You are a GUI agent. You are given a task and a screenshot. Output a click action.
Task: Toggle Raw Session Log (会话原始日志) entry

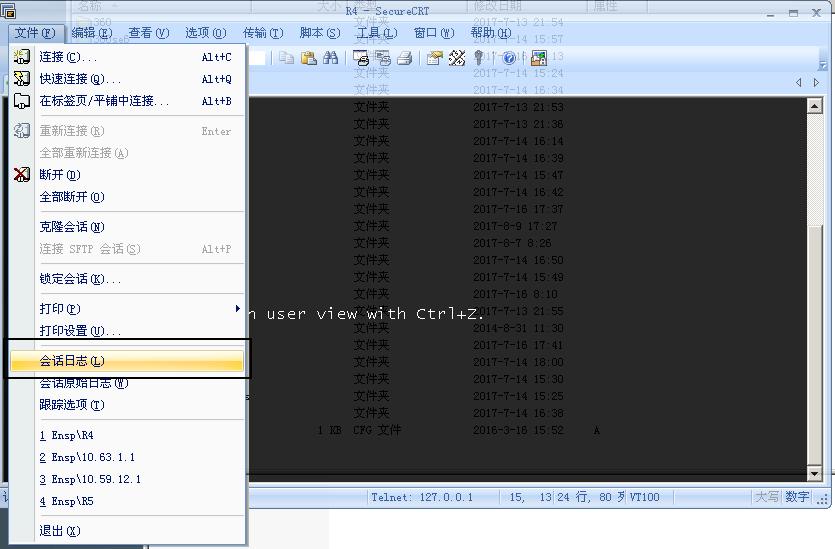click(x=83, y=383)
